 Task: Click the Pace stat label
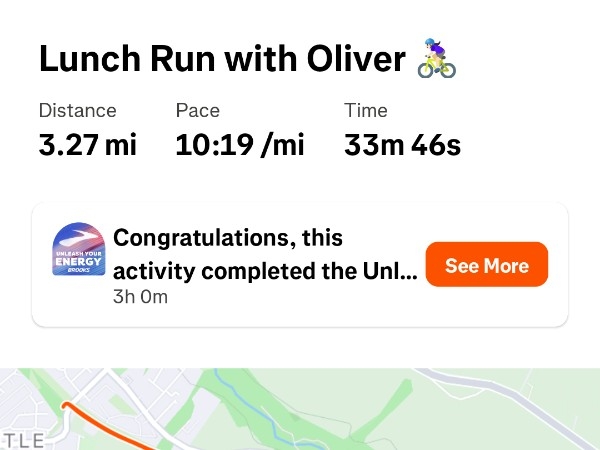[197, 110]
